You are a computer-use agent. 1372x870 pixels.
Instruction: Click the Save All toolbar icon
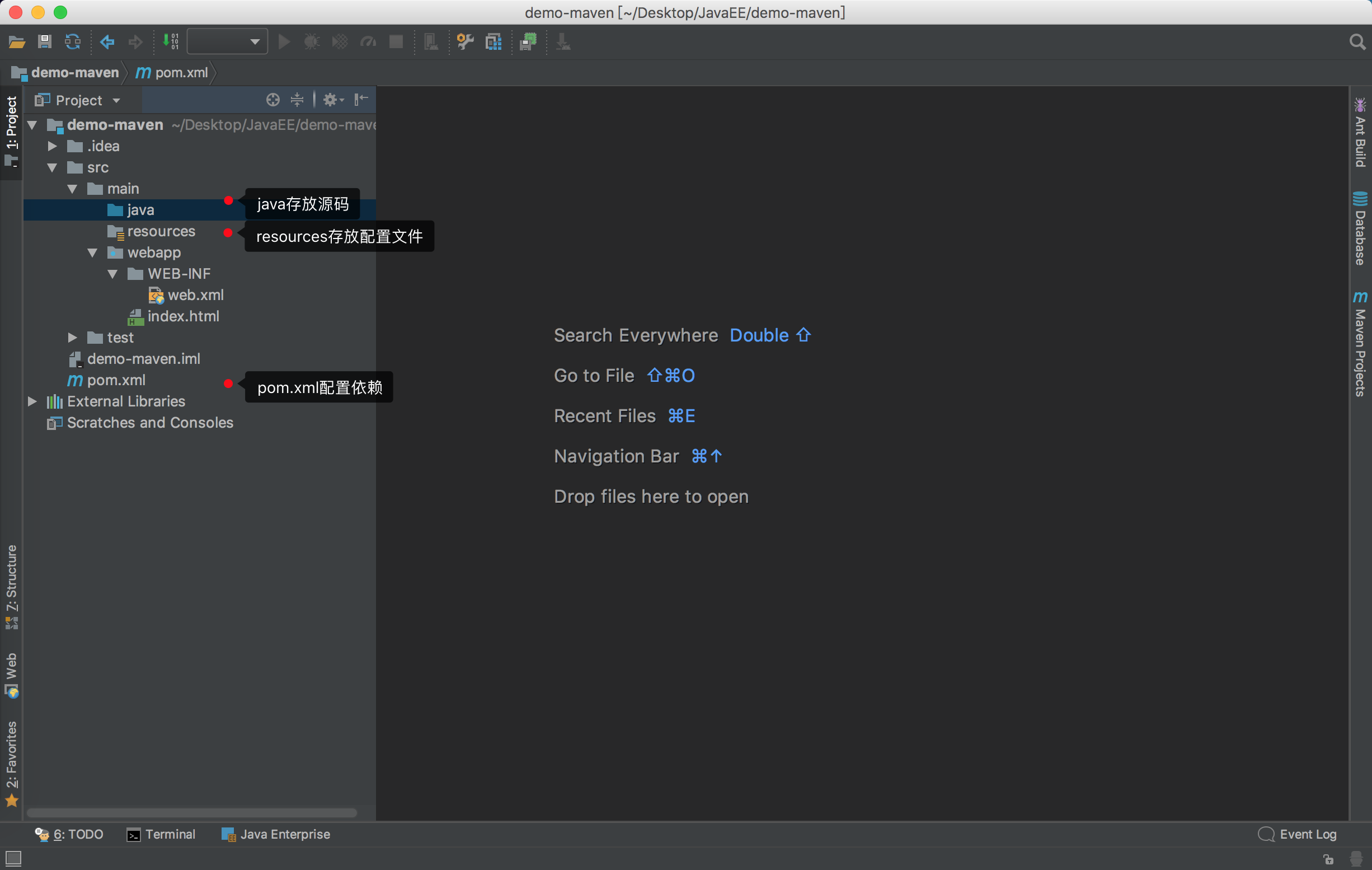(x=44, y=41)
